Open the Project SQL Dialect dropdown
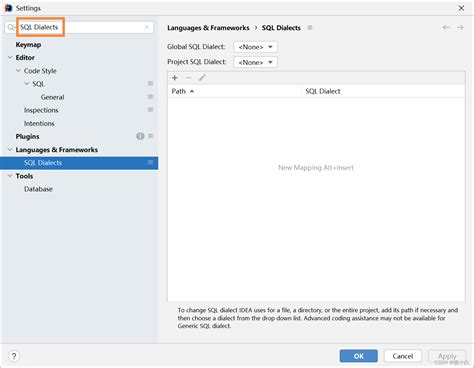Viewport: 474px width, 368px height. coord(255,62)
